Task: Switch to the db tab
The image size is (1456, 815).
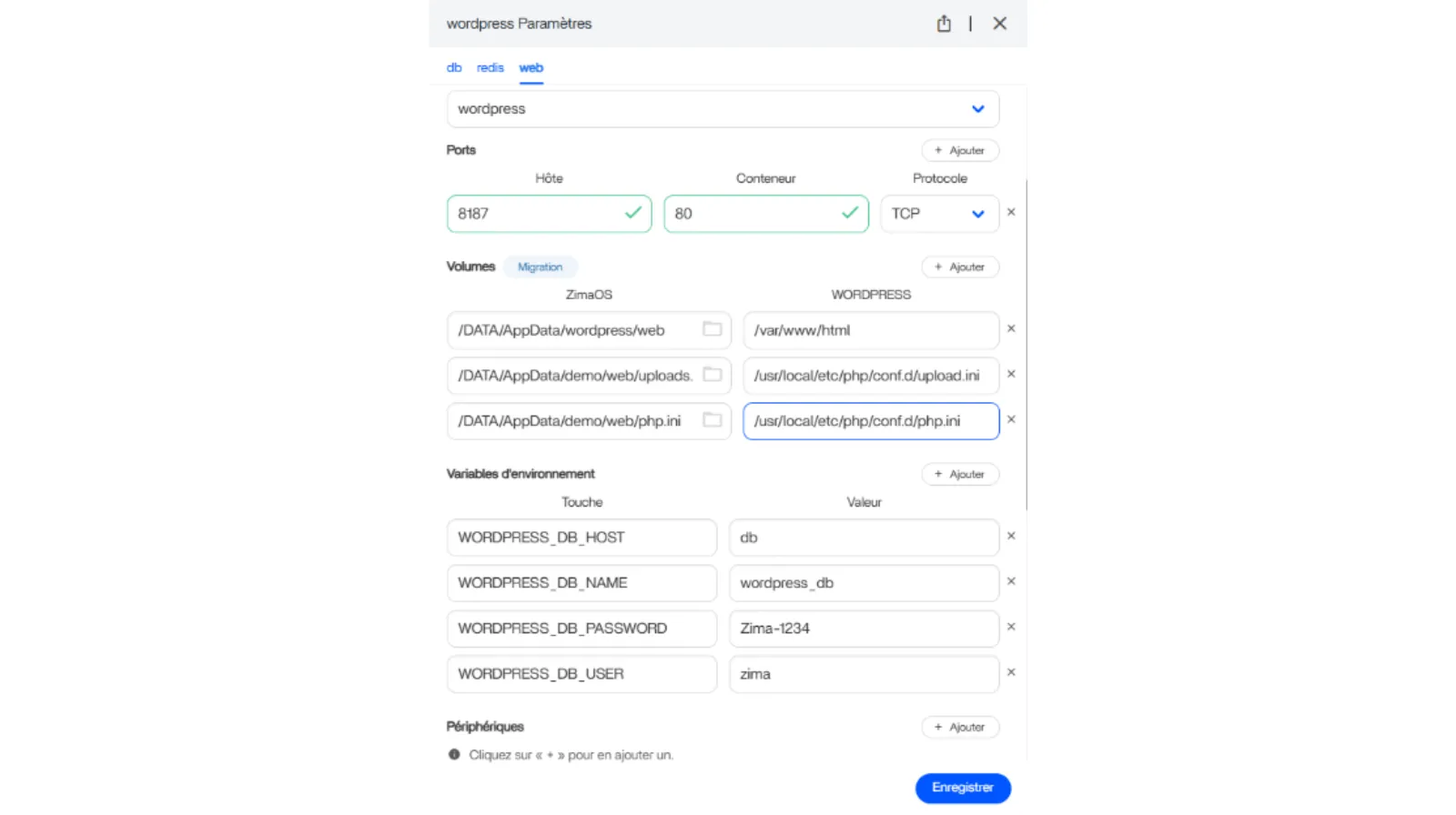Action: pyautogui.click(x=454, y=68)
